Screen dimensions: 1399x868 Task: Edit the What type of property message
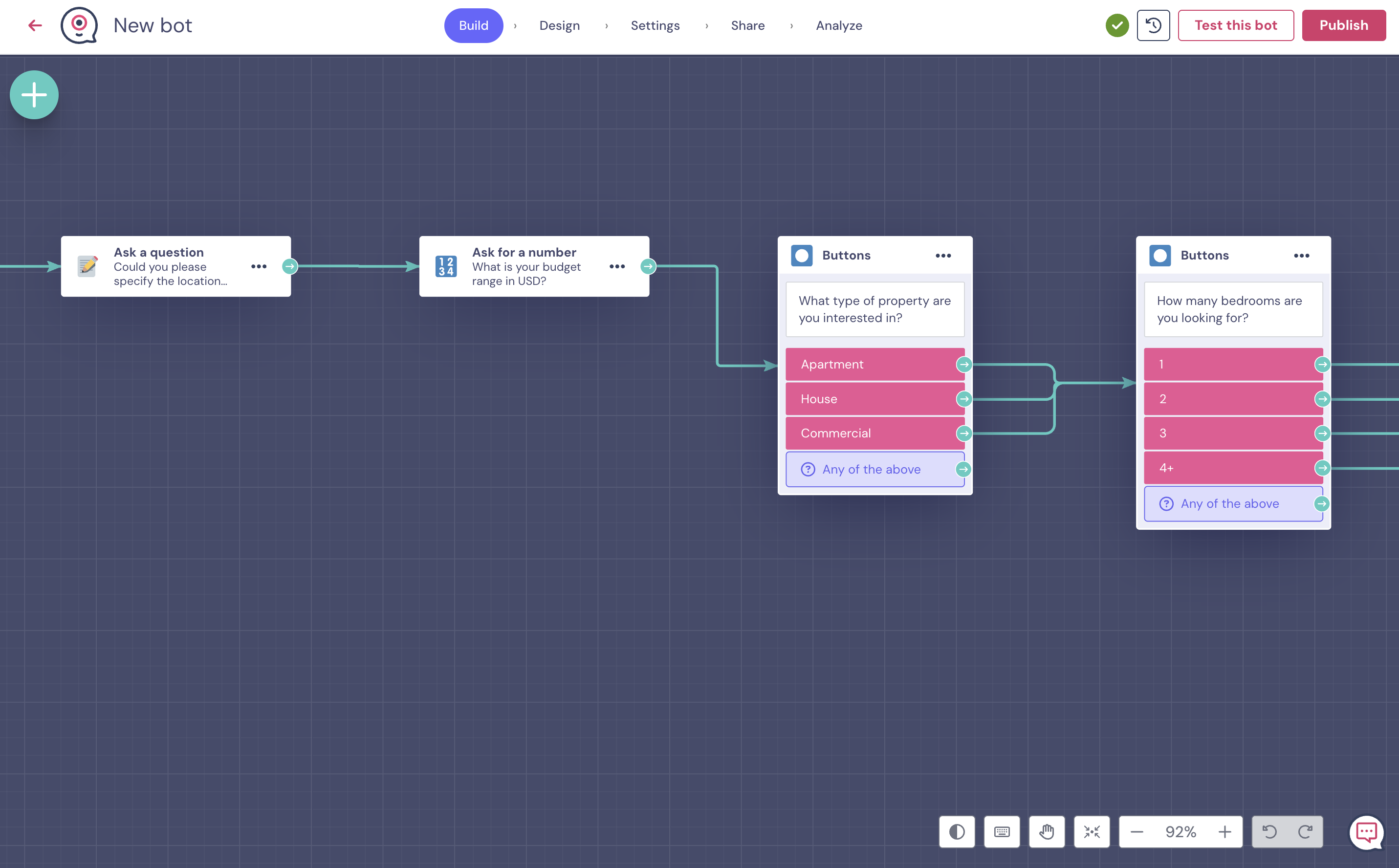click(874, 309)
